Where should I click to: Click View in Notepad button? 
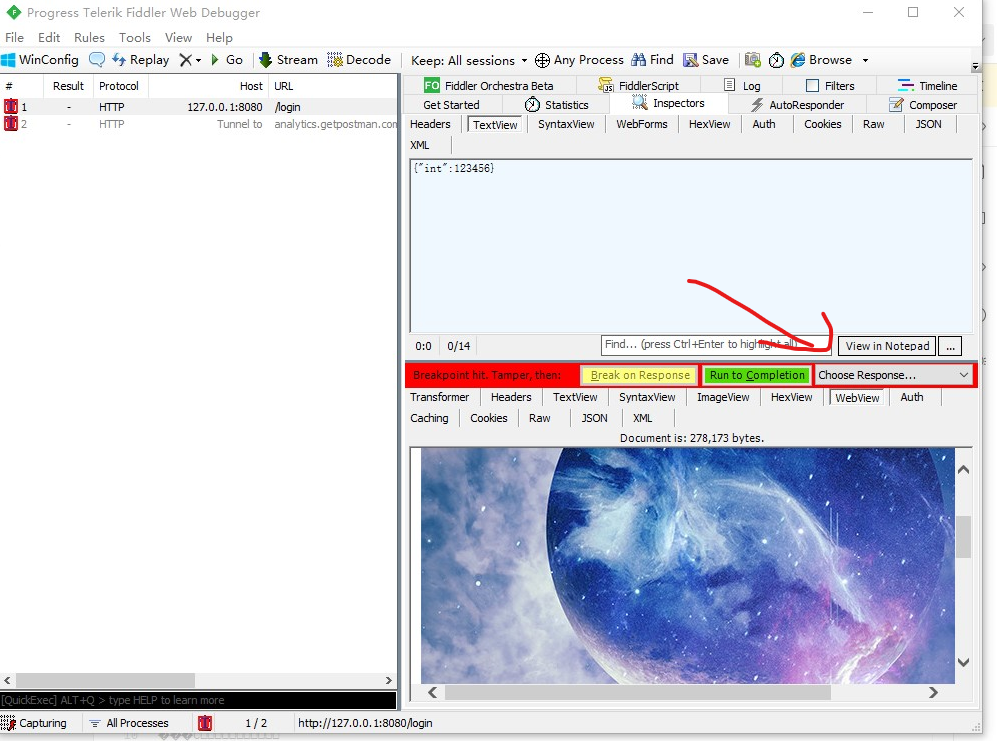click(x=887, y=346)
